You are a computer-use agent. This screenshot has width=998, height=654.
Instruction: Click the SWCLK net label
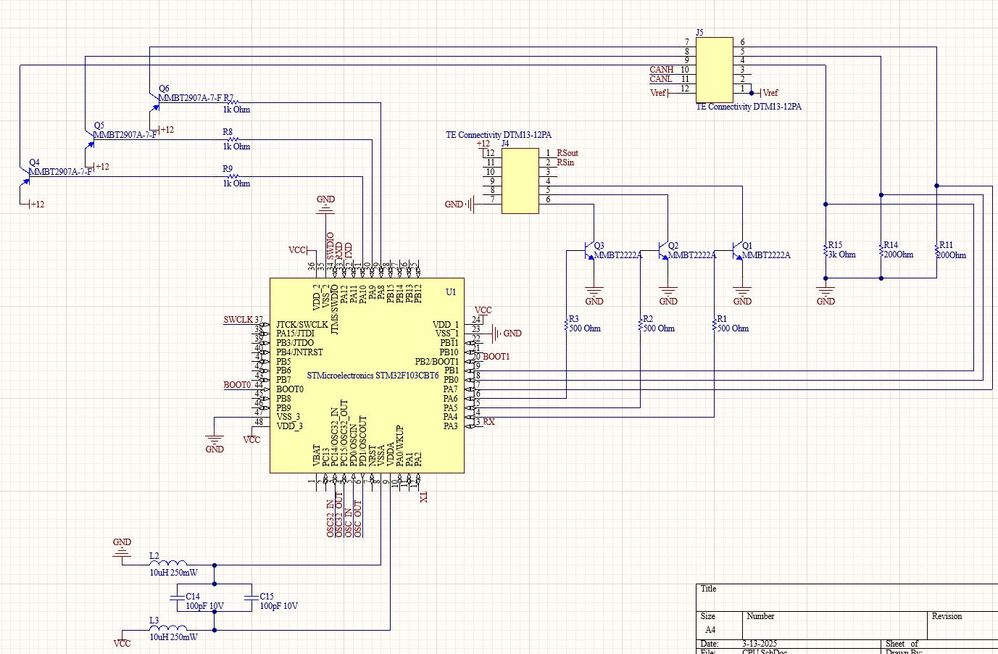(238, 319)
